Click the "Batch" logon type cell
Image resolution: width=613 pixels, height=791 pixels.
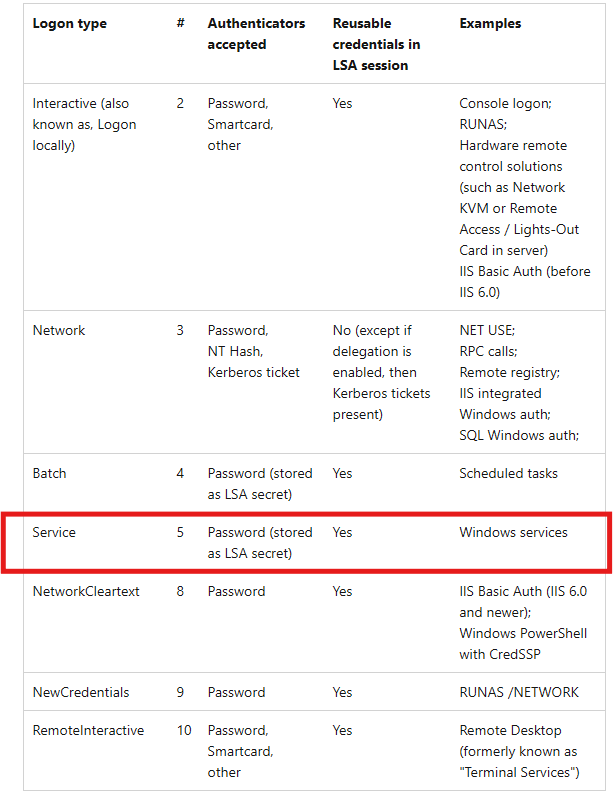[49, 473]
